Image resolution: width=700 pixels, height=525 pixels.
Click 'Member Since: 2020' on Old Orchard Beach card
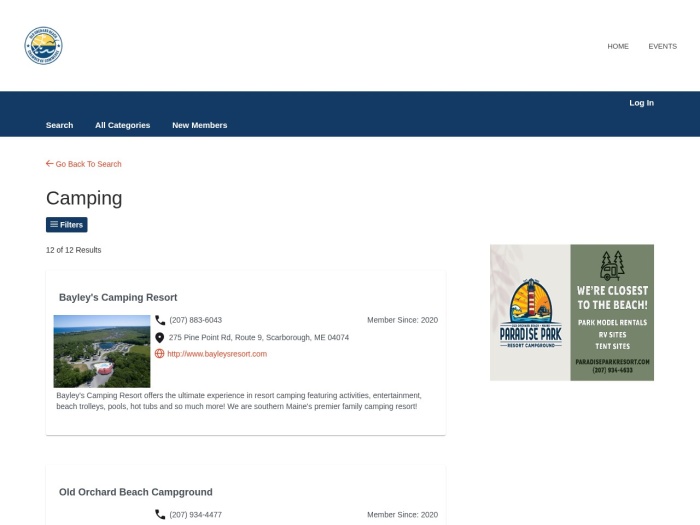click(402, 515)
